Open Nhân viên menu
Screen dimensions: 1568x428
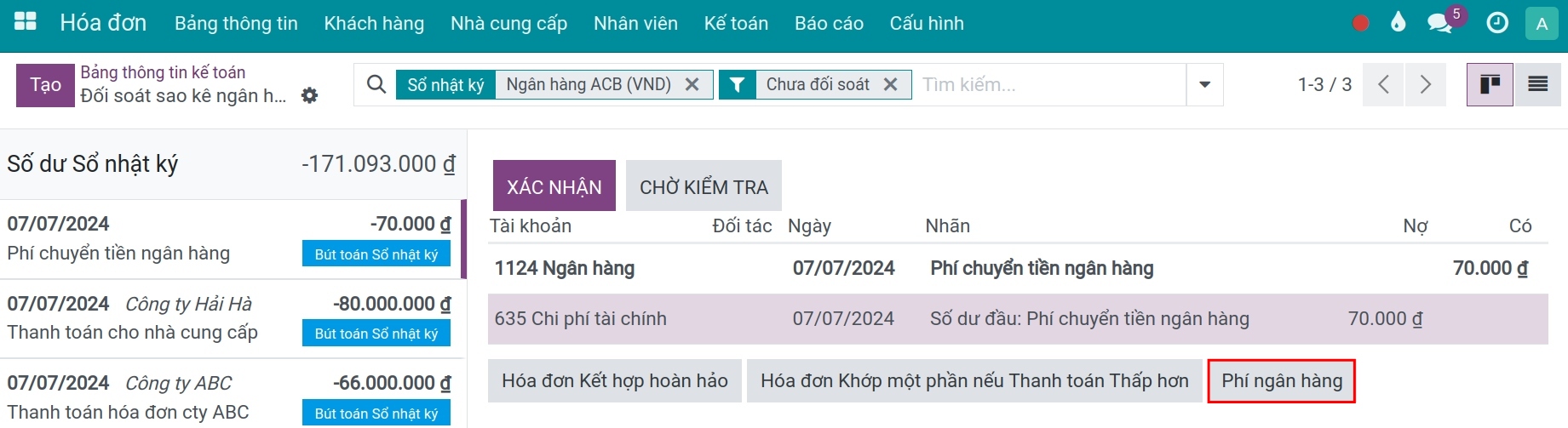[635, 23]
